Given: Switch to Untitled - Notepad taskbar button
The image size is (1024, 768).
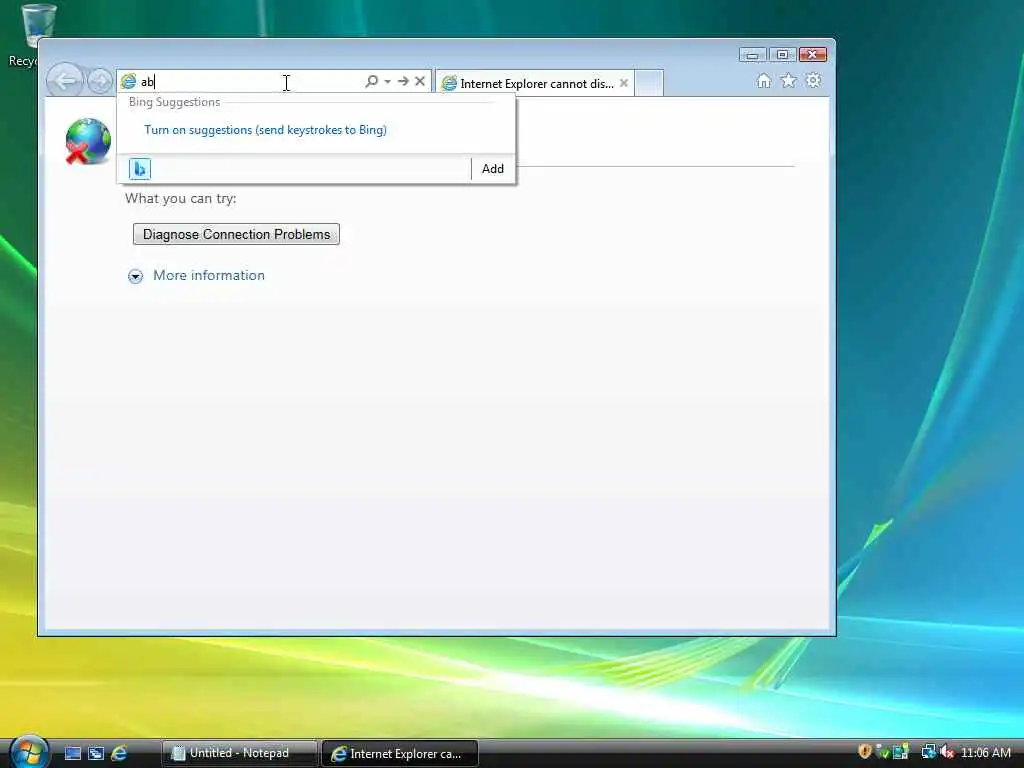Looking at the screenshot, I should point(239,753).
